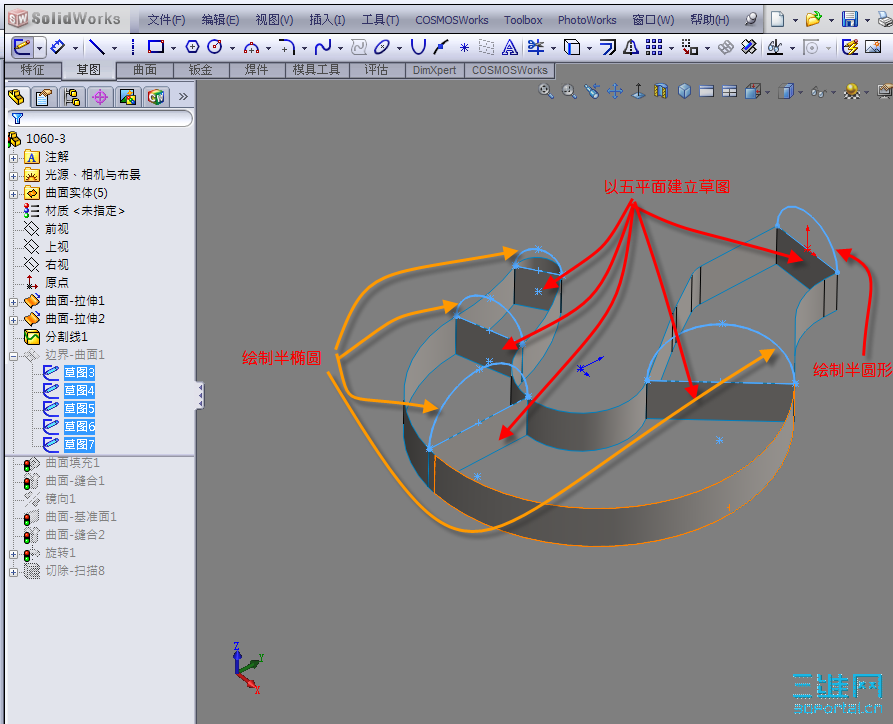Open the PropertyManager panel tab
The width and height of the screenshot is (893, 724).
(x=44, y=97)
